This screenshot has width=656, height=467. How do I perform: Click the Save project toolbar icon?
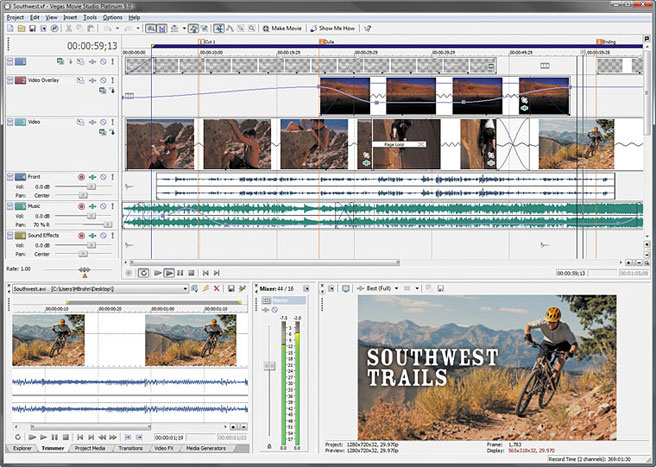[x=31, y=29]
